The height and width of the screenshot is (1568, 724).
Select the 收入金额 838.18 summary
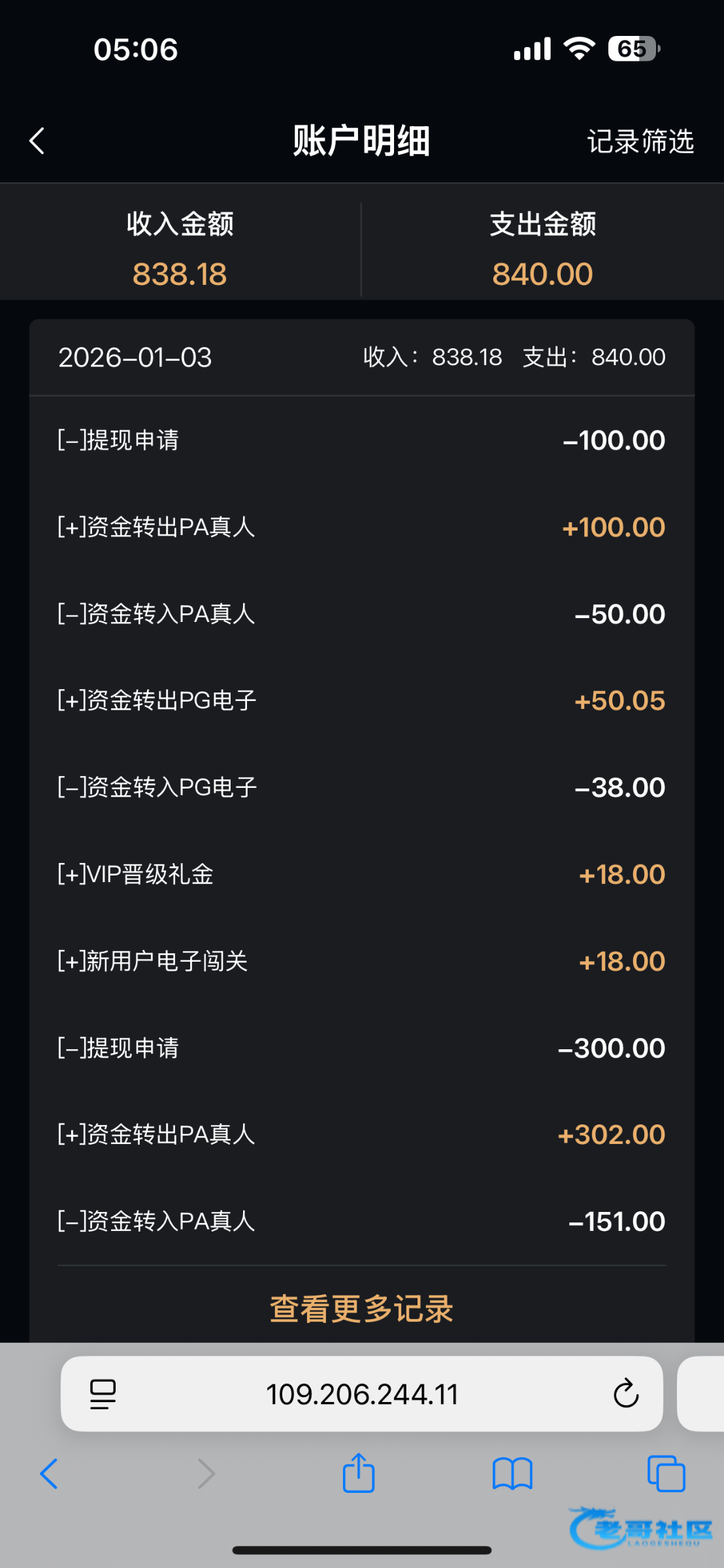180,249
